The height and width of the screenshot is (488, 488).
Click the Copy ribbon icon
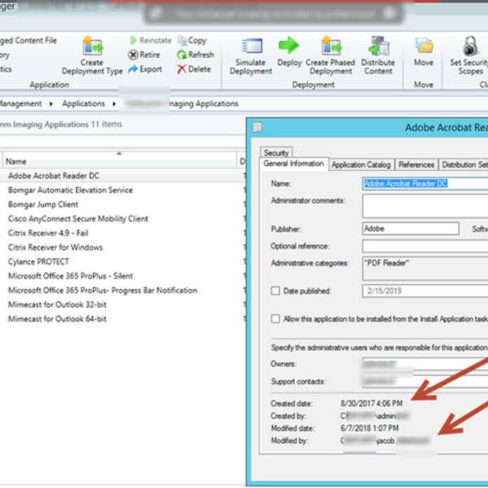point(182,41)
